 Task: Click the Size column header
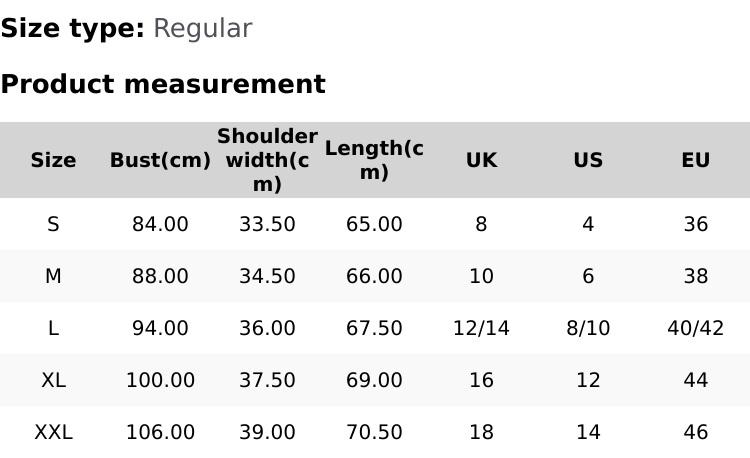pos(53,160)
